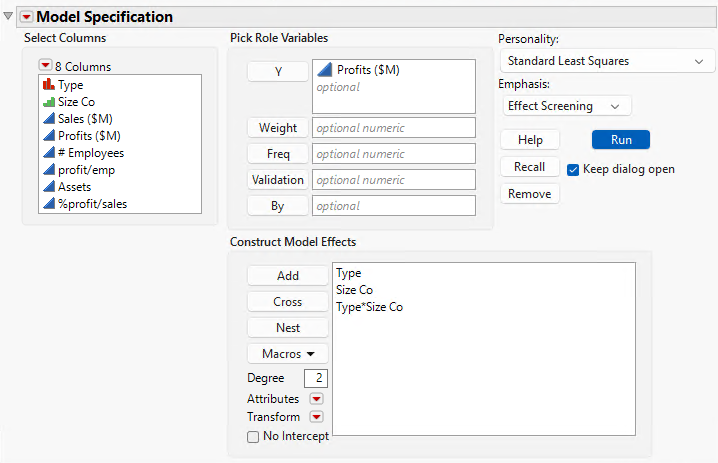Open the Emphasis Effect Screening dropdown

567,105
